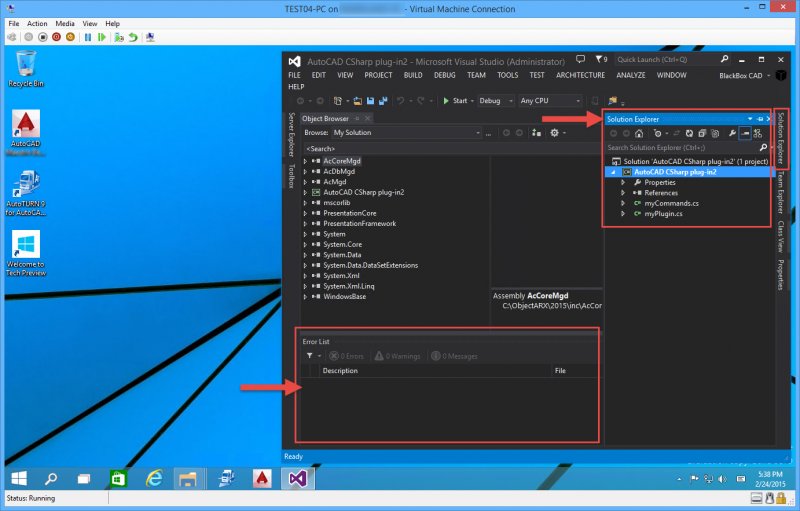Select WindowsBase assembly
This screenshot has height=511, width=800.
[x=344, y=296]
